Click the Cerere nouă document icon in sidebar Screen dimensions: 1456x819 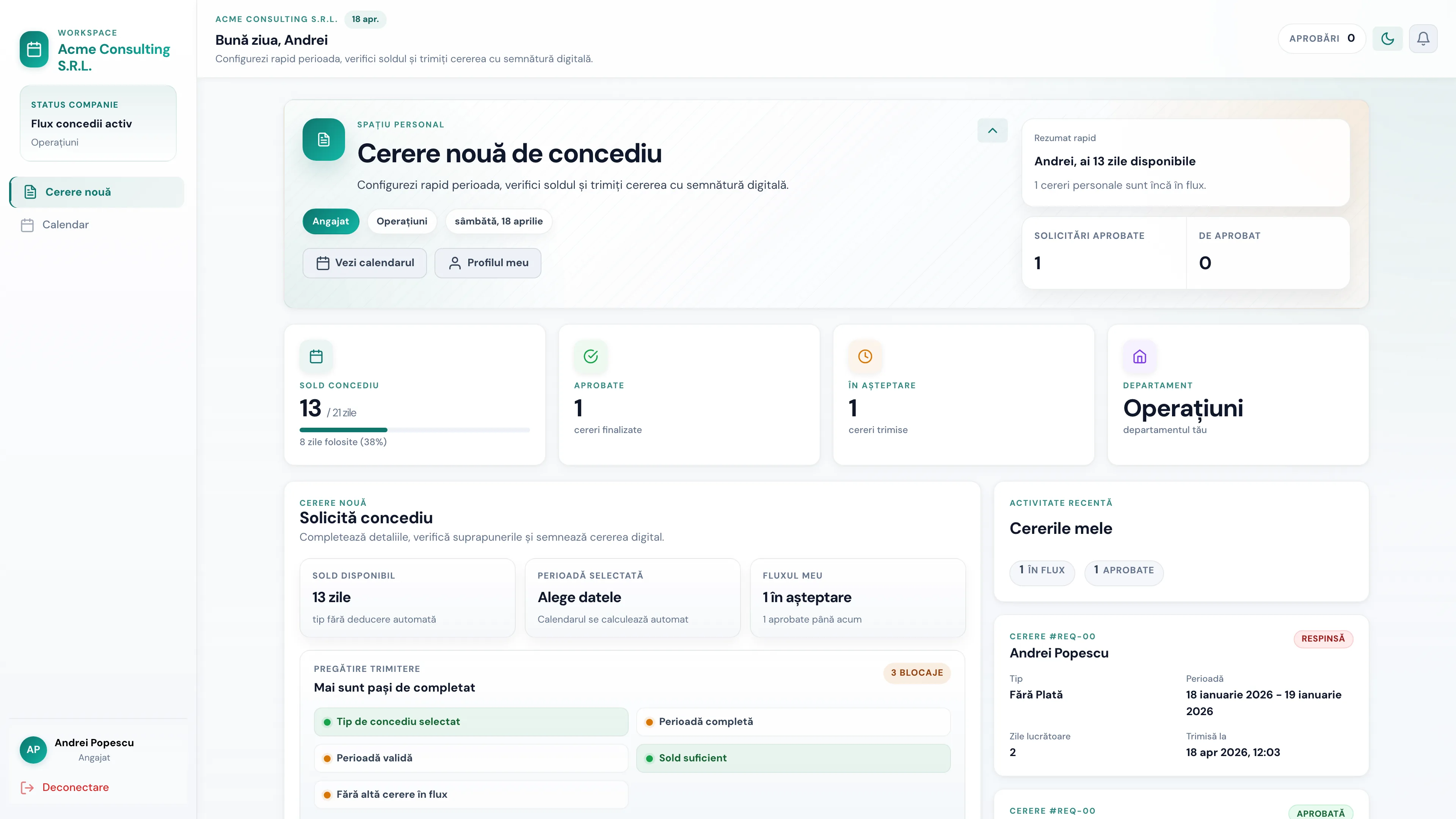pyautogui.click(x=30, y=191)
